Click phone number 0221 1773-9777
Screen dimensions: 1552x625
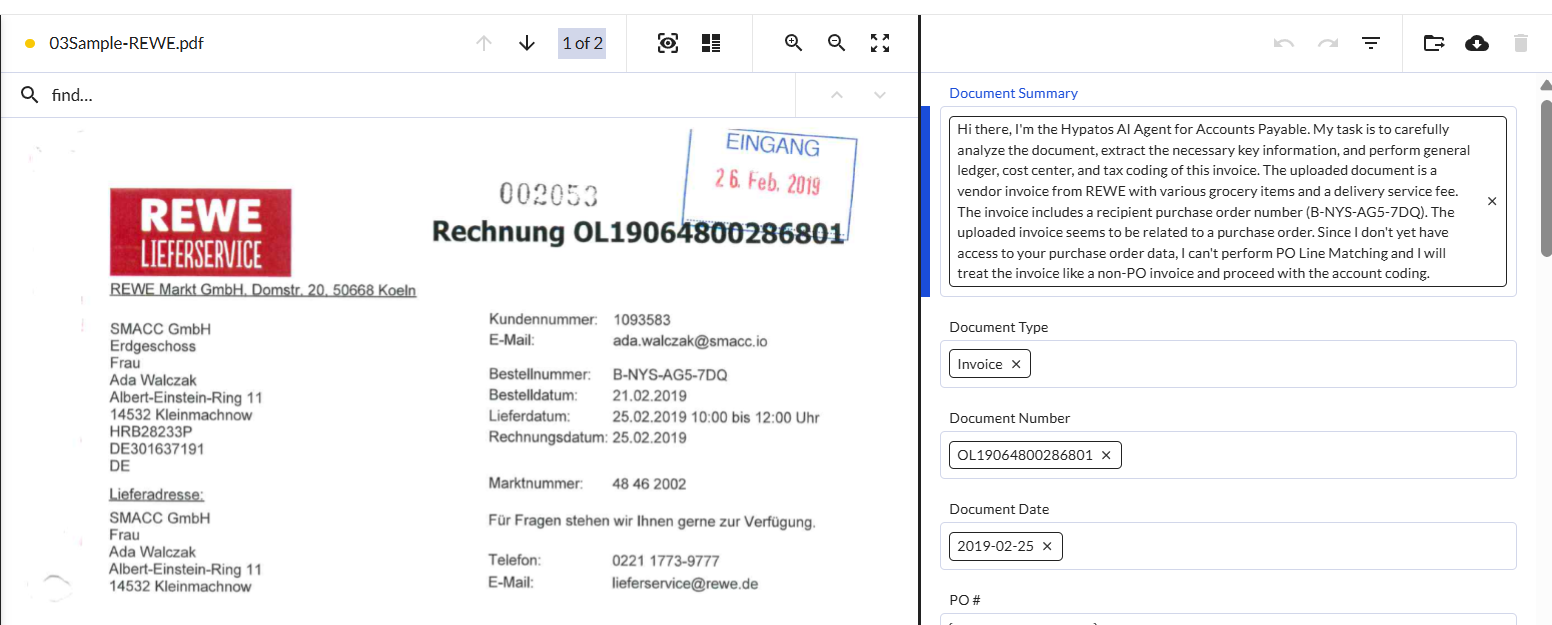pos(666,561)
